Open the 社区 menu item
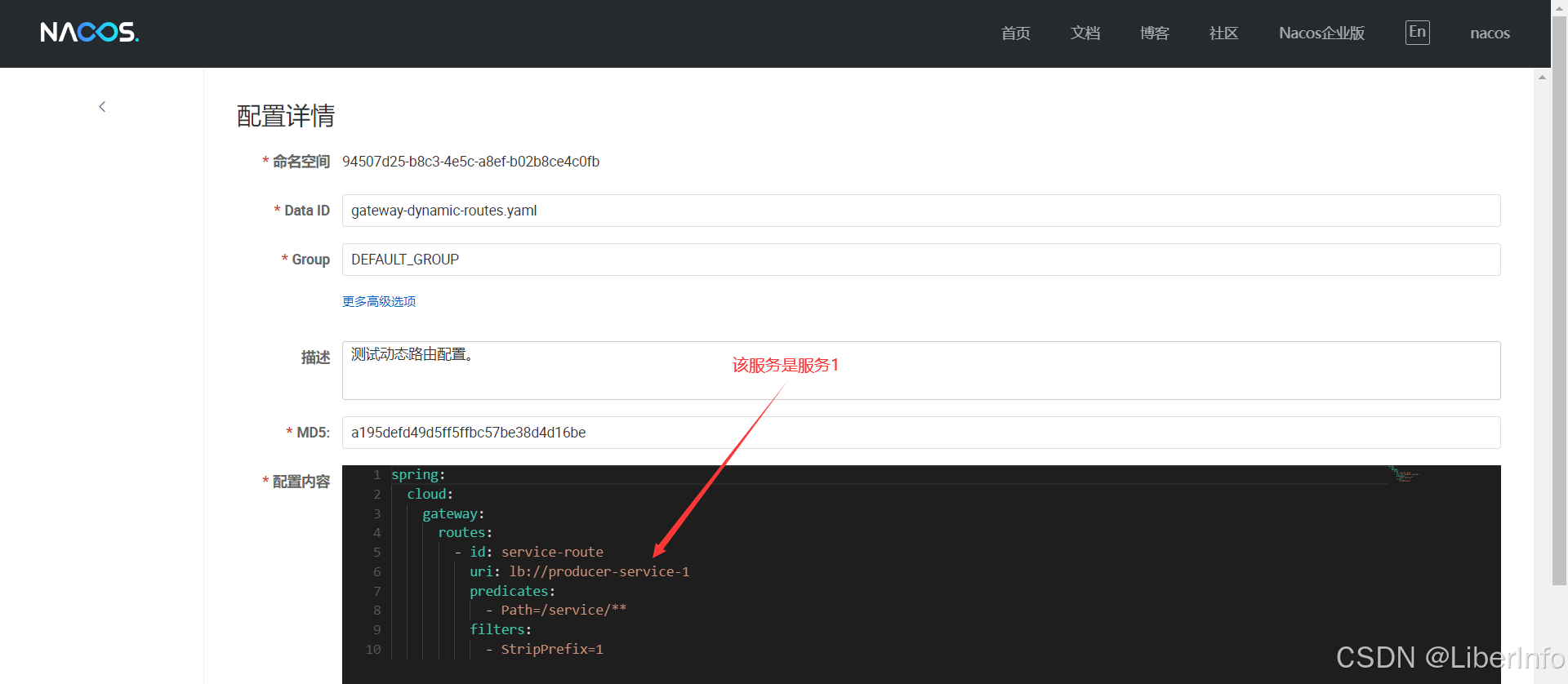This screenshot has width=1568, height=684. (1223, 33)
